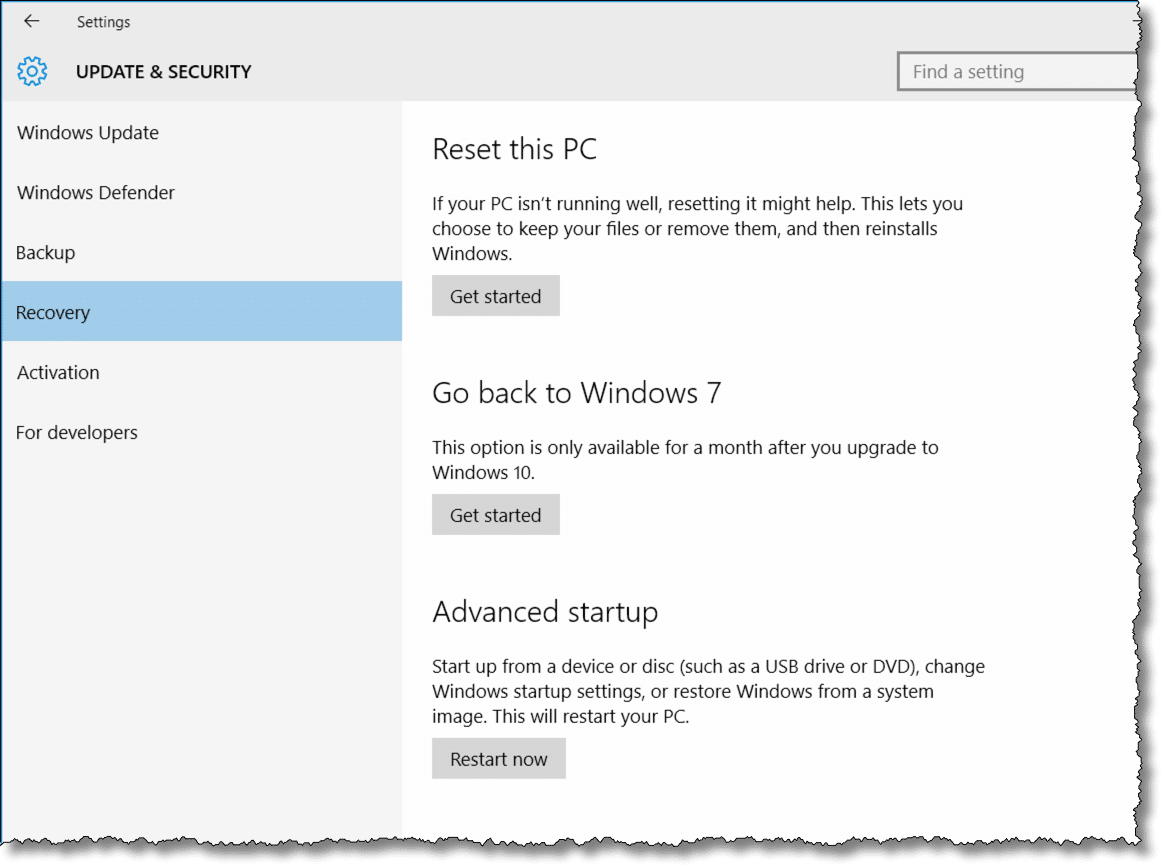Click the Advanced startup heading
The width and height of the screenshot is (1163, 867).
[545, 612]
